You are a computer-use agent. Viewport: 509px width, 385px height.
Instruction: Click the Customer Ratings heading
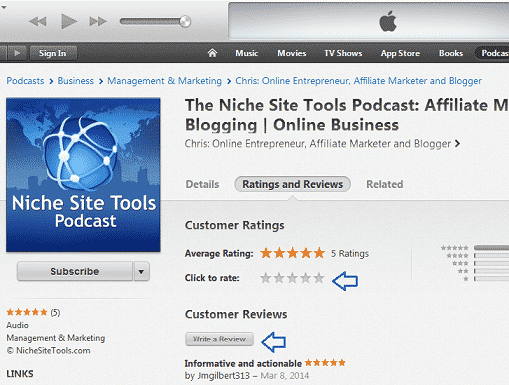[235, 225]
